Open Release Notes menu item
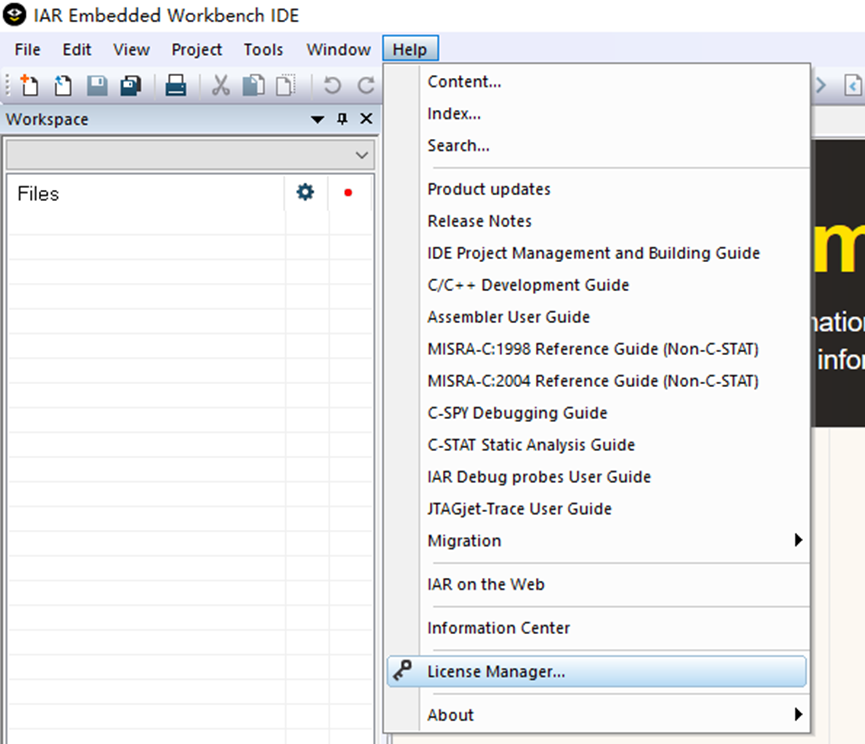The height and width of the screenshot is (744, 865). pos(597,221)
